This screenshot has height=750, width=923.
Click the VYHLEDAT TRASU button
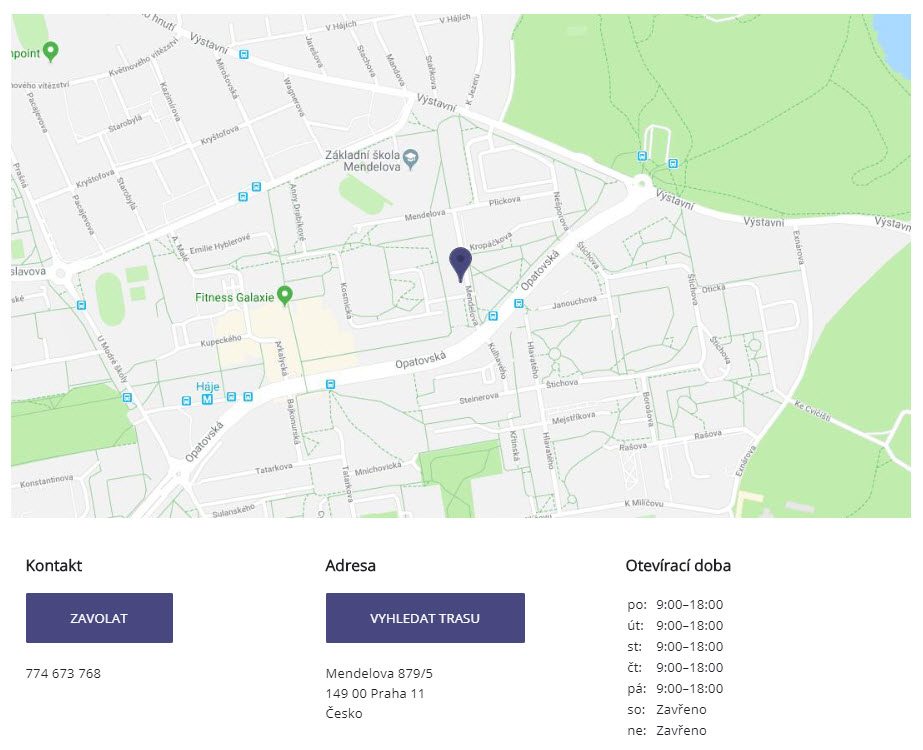click(x=425, y=618)
